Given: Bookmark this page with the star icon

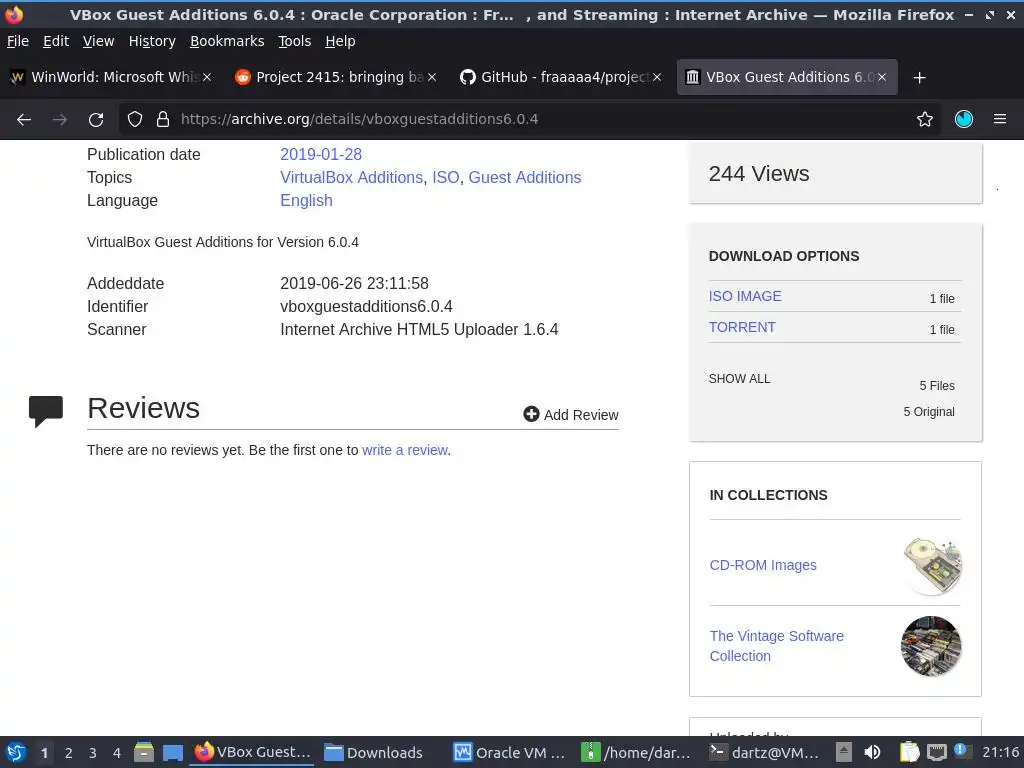Looking at the screenshot, I should click(925, 120).
